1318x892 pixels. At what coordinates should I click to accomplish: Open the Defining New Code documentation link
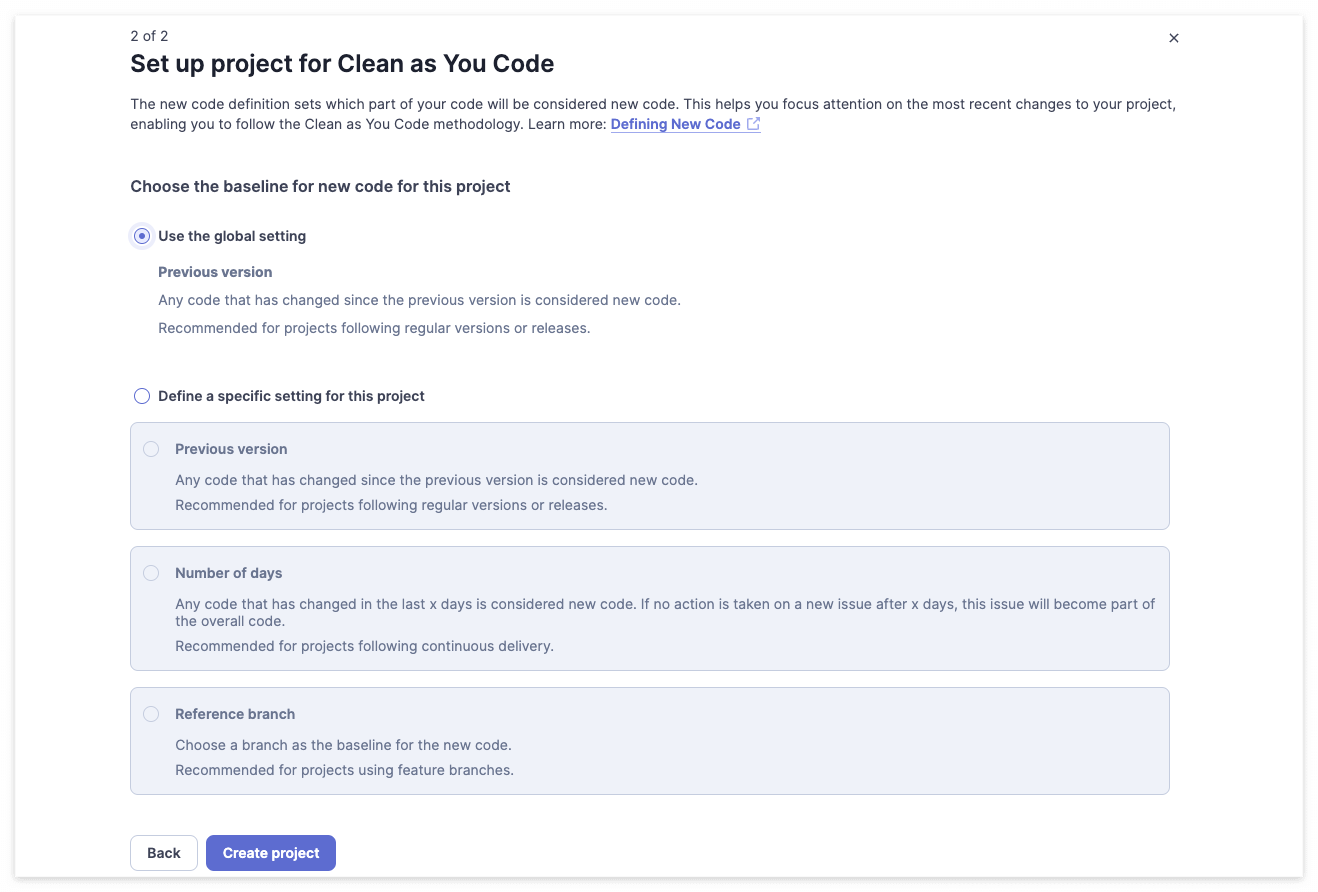point(676,124)
